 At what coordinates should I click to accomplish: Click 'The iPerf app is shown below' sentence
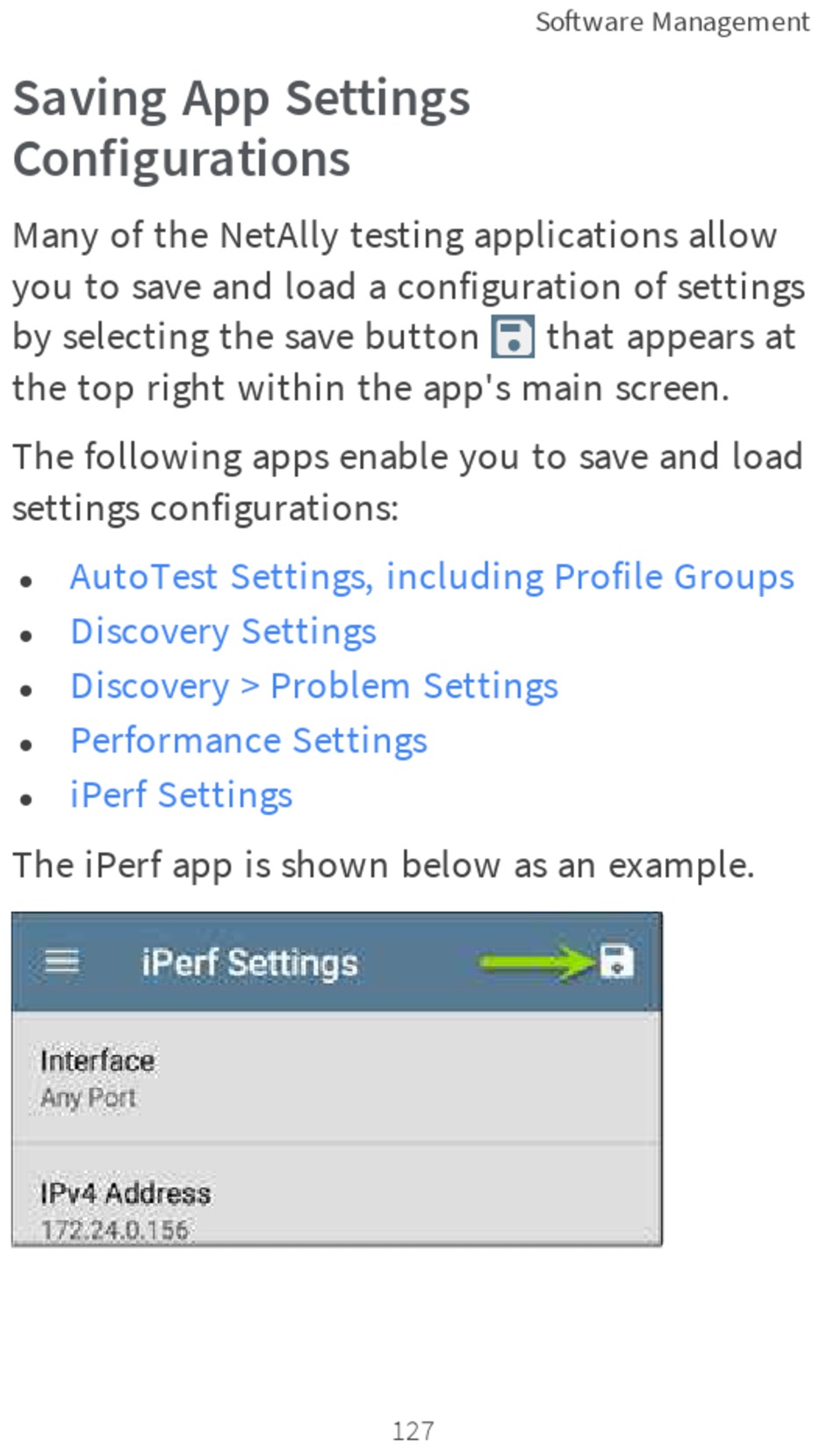[x=384, y=865]
